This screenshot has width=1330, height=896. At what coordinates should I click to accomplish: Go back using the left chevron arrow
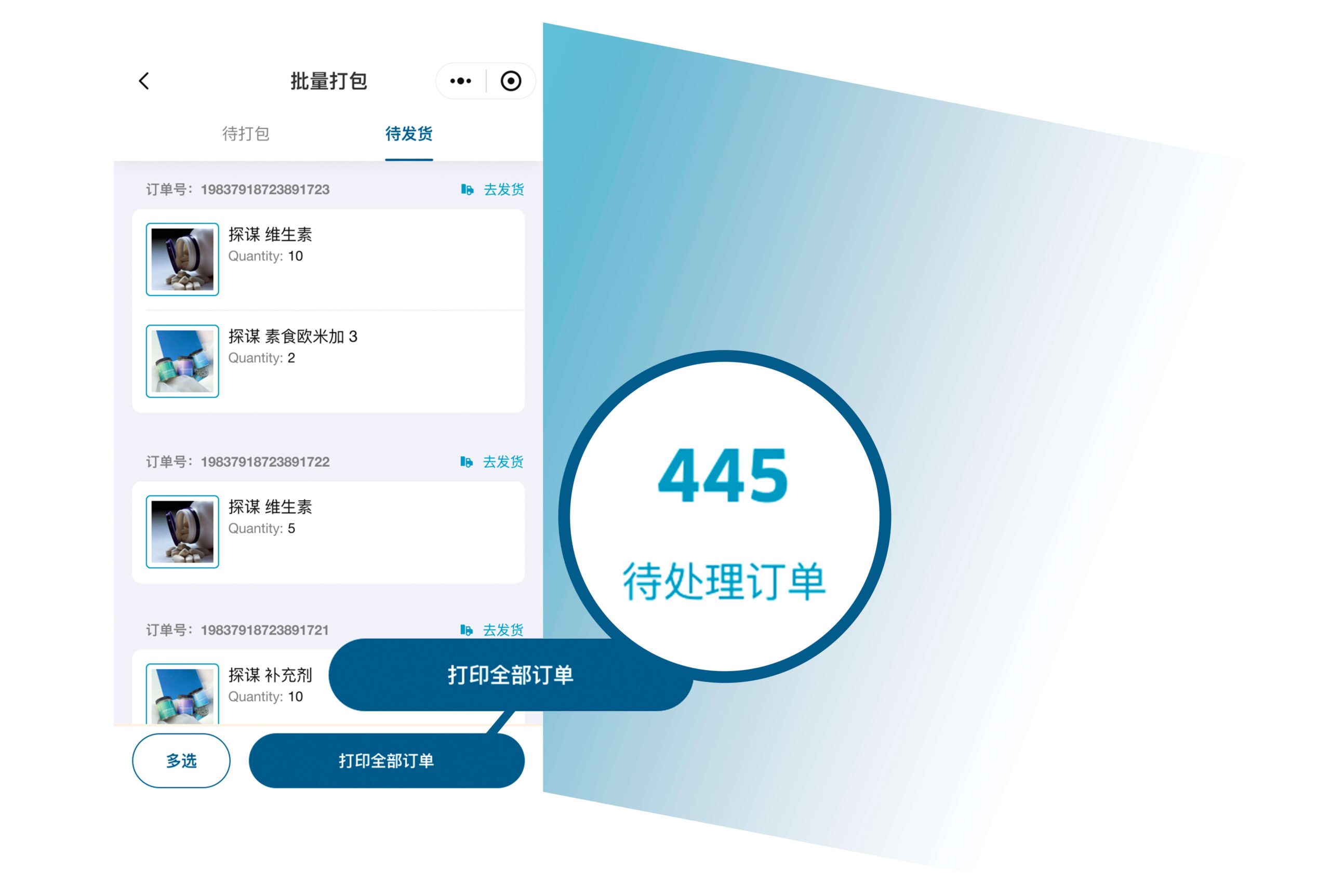click(x=144, y=81)
